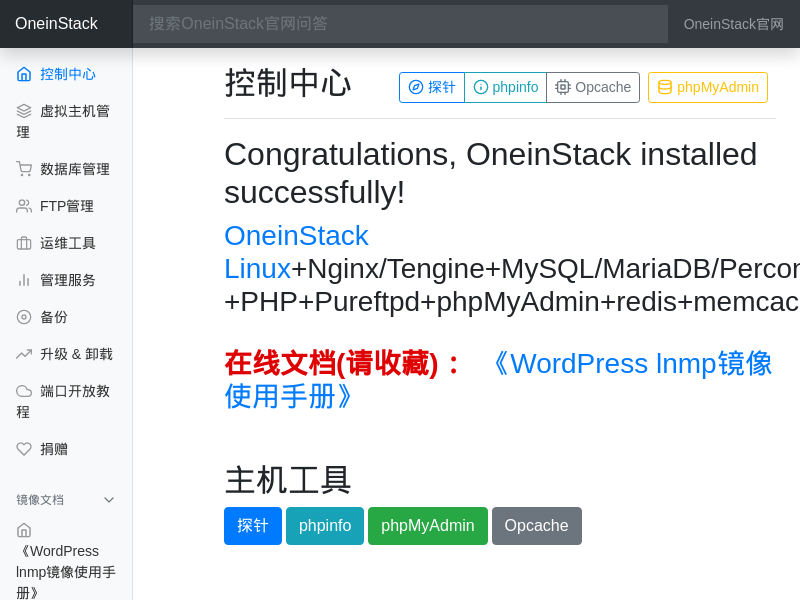Select FTP管理 in the sidebar
This screenshot has height=600, width=800.
point(66,206)
